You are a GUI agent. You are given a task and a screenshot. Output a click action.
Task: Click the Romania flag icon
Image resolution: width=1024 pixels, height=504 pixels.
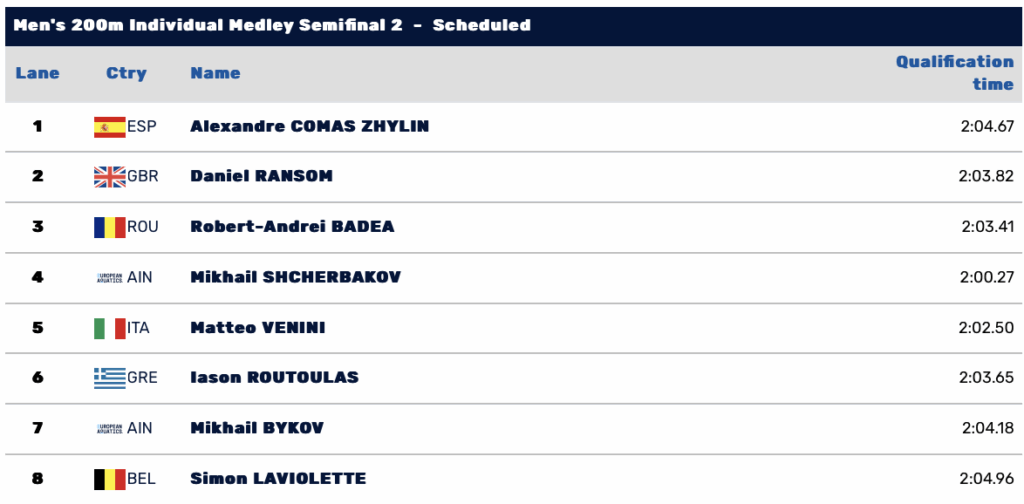(110, 227)
